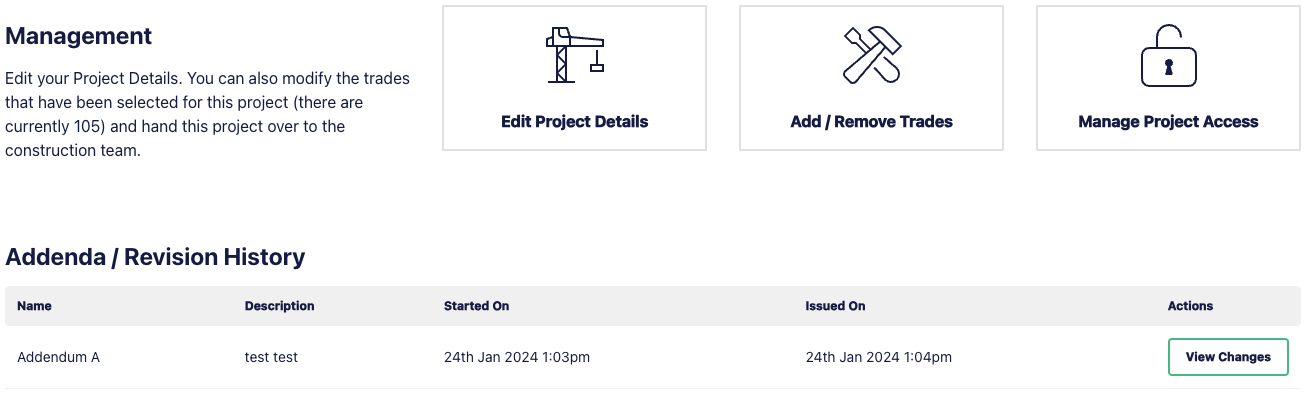Click the 1:03pm started date cell
Screen dimensions: 1310x420
point(517,357)
